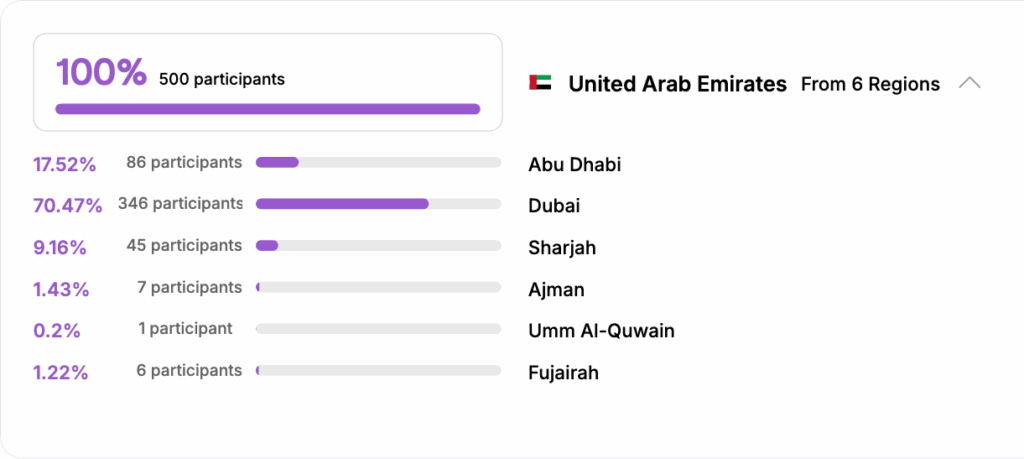Viewport: 1024px width, 459px height.
Task: Collapse the regions list chevron
Action: 969,83
